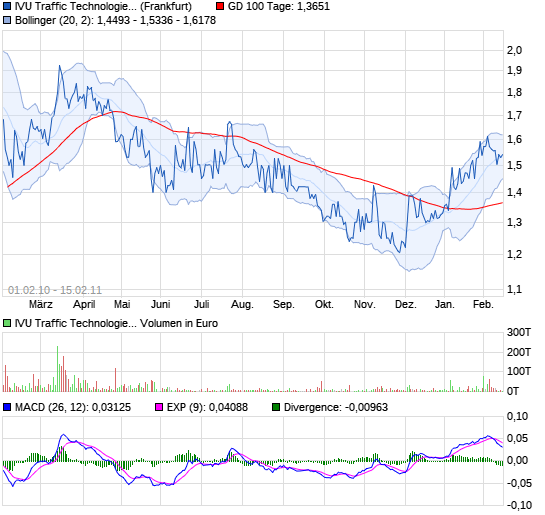Click the Volumen in Euro label
Screen dimensions: 545x515
point(179,324)
